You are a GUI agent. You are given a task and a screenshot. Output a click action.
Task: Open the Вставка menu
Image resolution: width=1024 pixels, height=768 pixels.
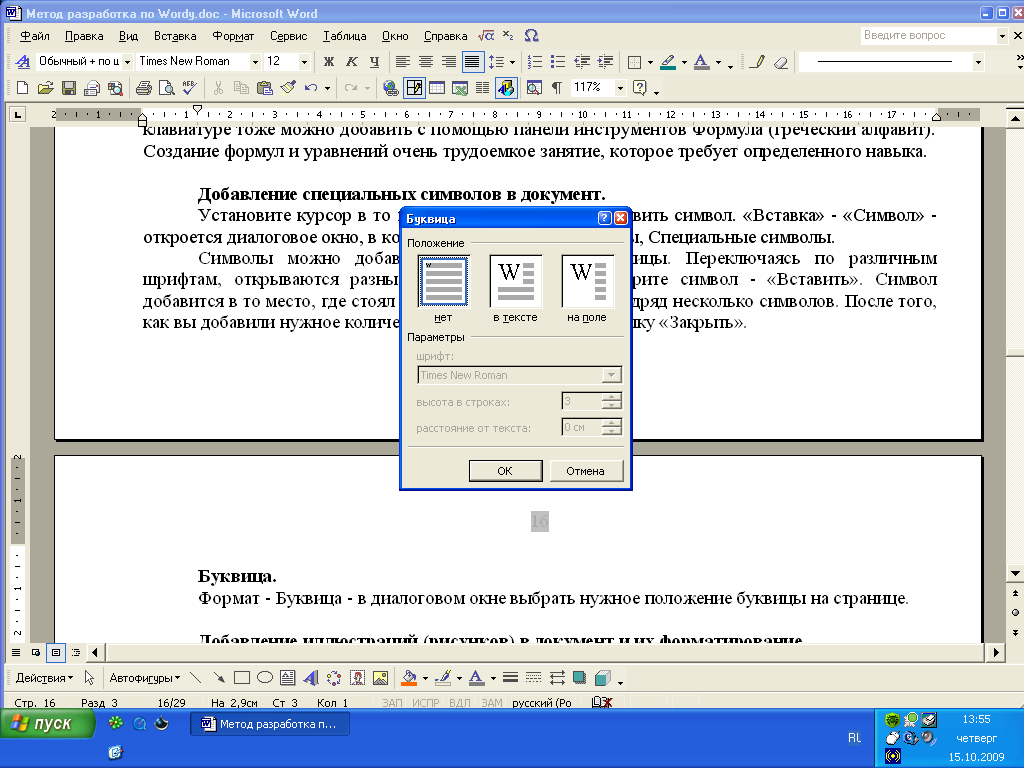pyautogui.click(x=175, y=36)
